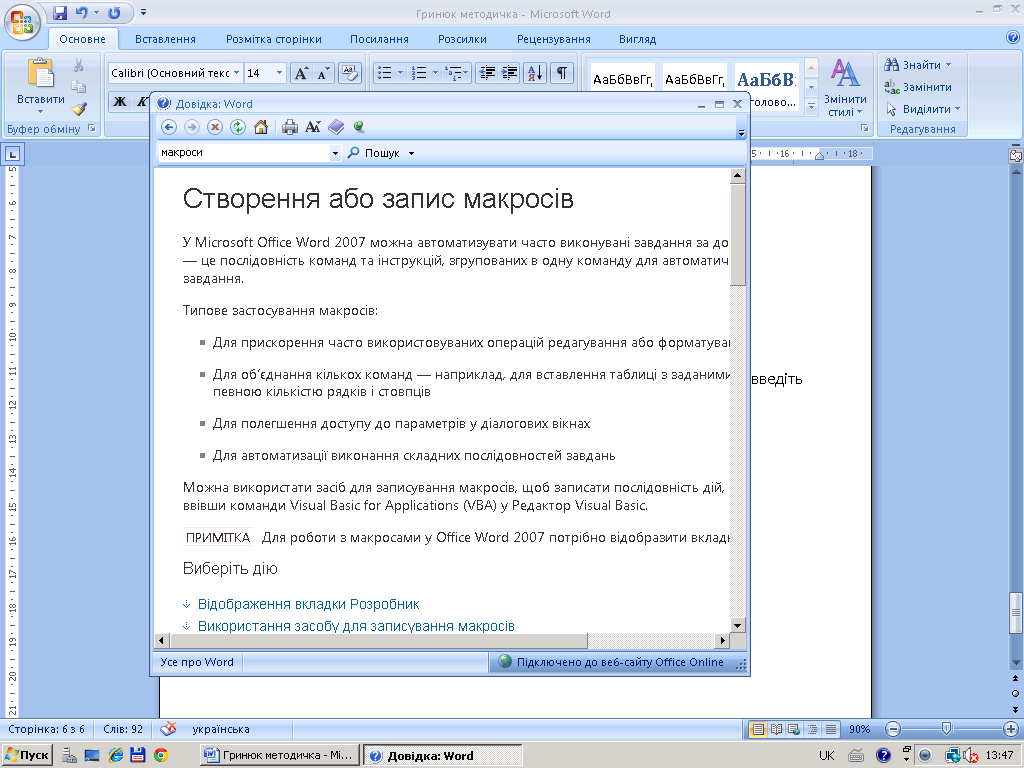Viewport: 1024px width, 768px height.
Task: Open the Розмітка сторінки tab
Action: (274, 39)
